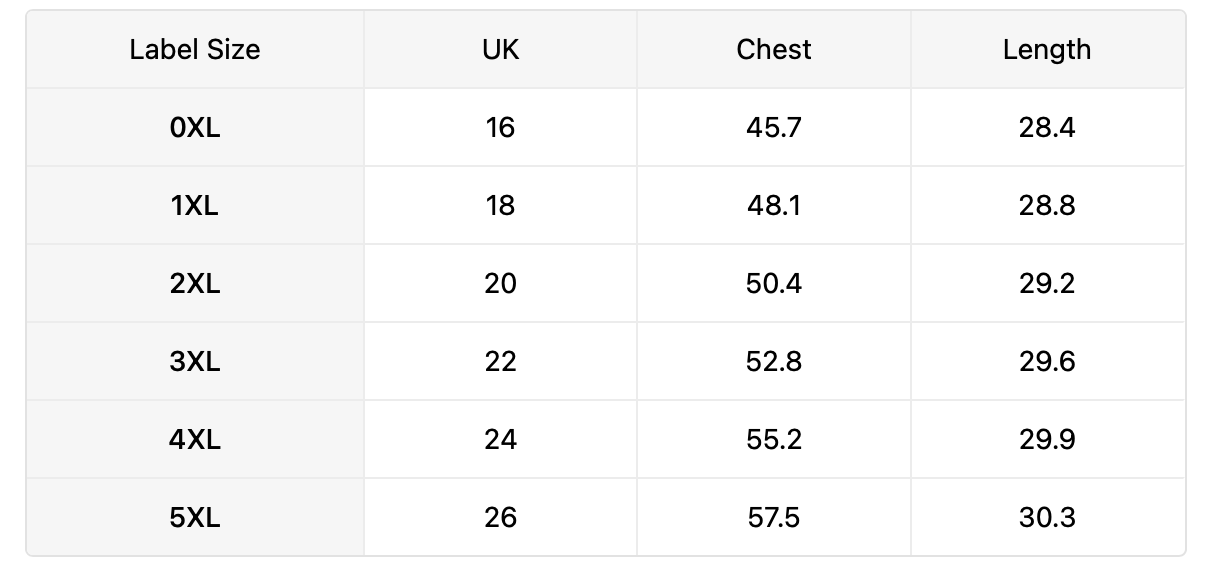Image resolution: width=1214 pixels, height=570 pixels.
Task: Click the Chest column header
Action: (774, 49)
